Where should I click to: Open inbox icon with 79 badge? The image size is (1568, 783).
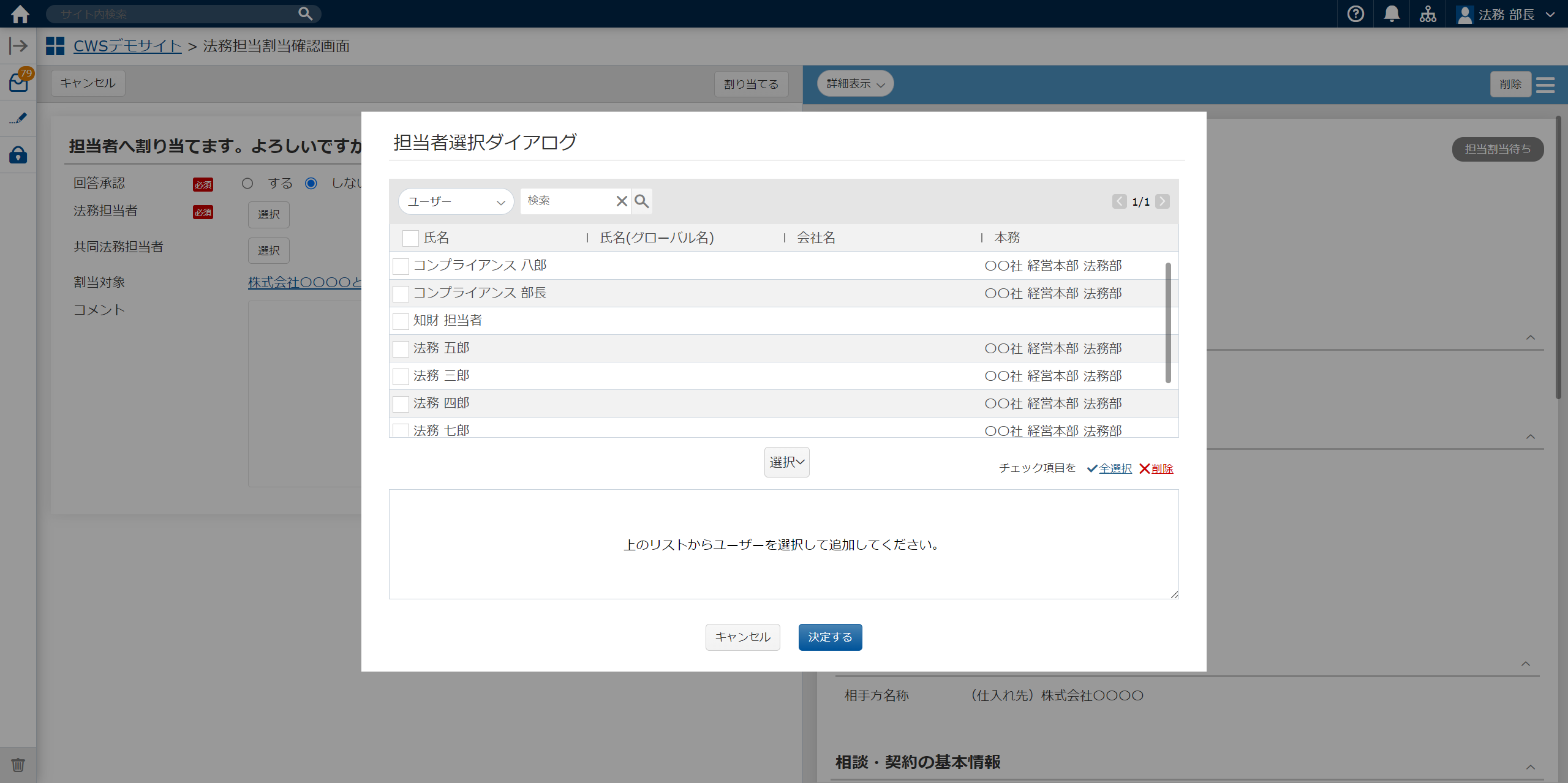pyautogui.click(x=18, y=83)
